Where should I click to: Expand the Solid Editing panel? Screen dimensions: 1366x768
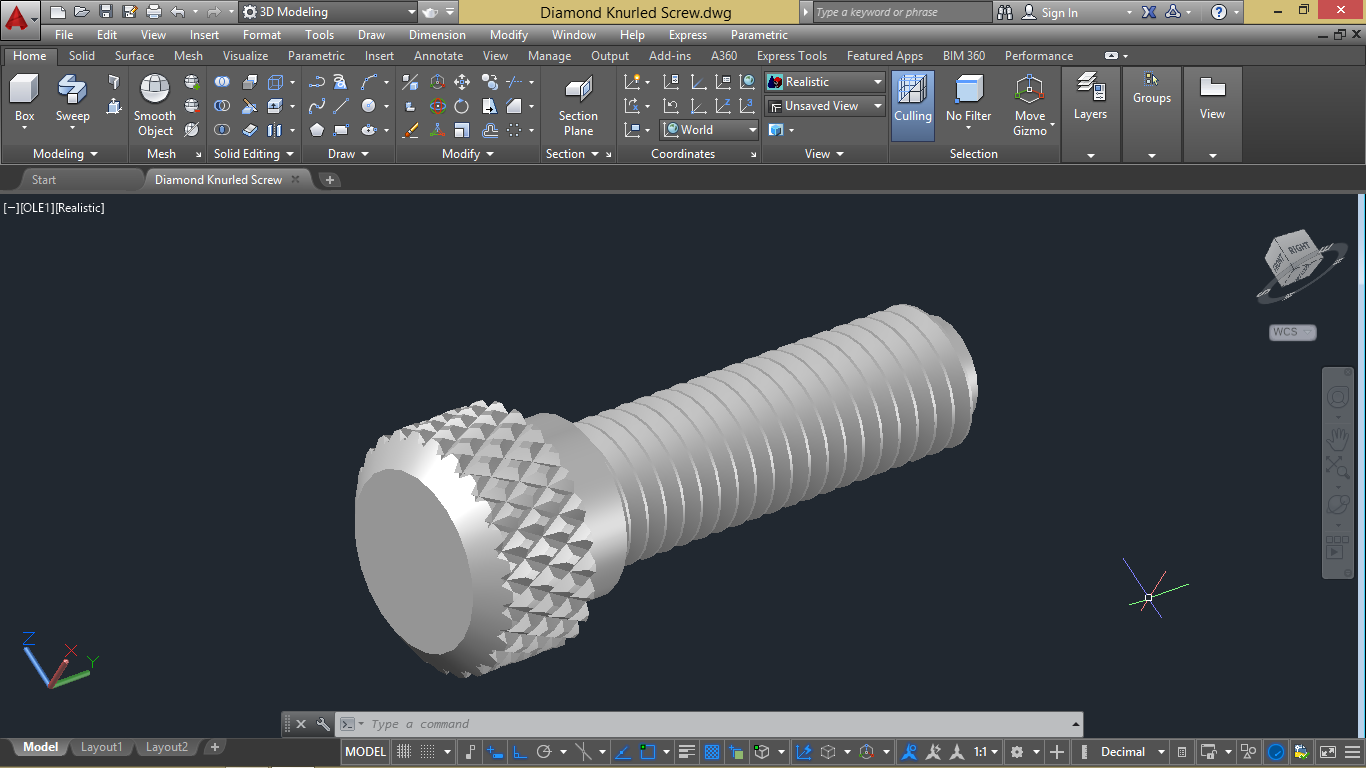[x=254, y=154]
